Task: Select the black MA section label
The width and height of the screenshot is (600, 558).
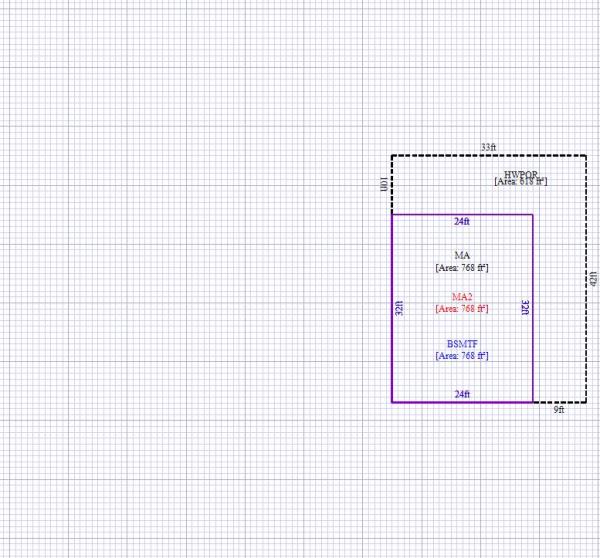Action: [462, 256]
